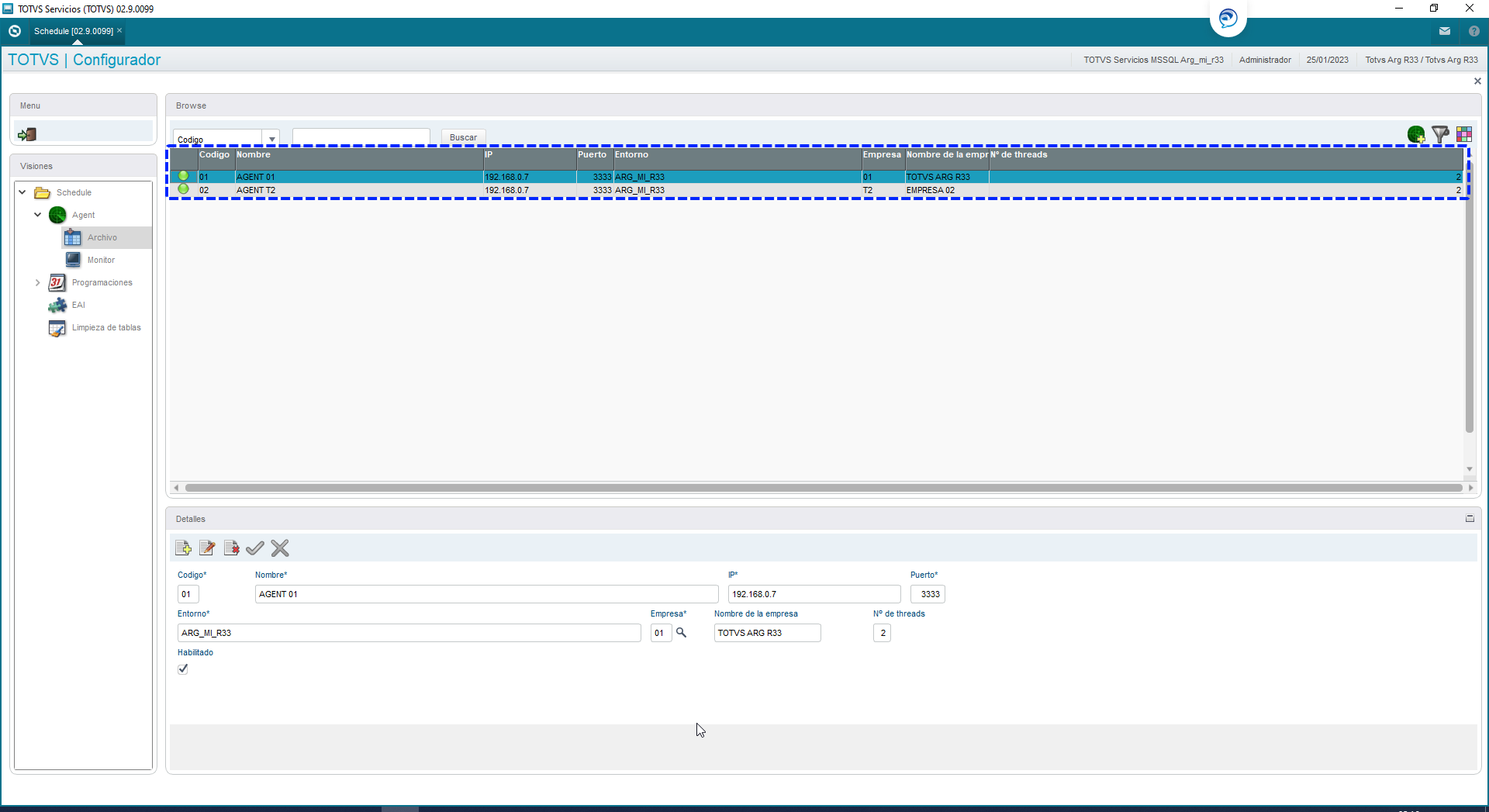Click the IP field with 192.168.0.7
Image resolution: width=1489 pixels, height=812 pixels.
pos(814,594)
